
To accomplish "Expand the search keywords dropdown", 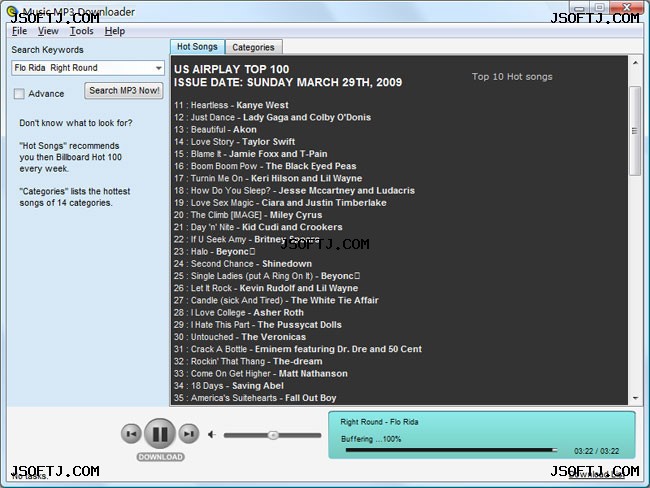I will (159, 68).
